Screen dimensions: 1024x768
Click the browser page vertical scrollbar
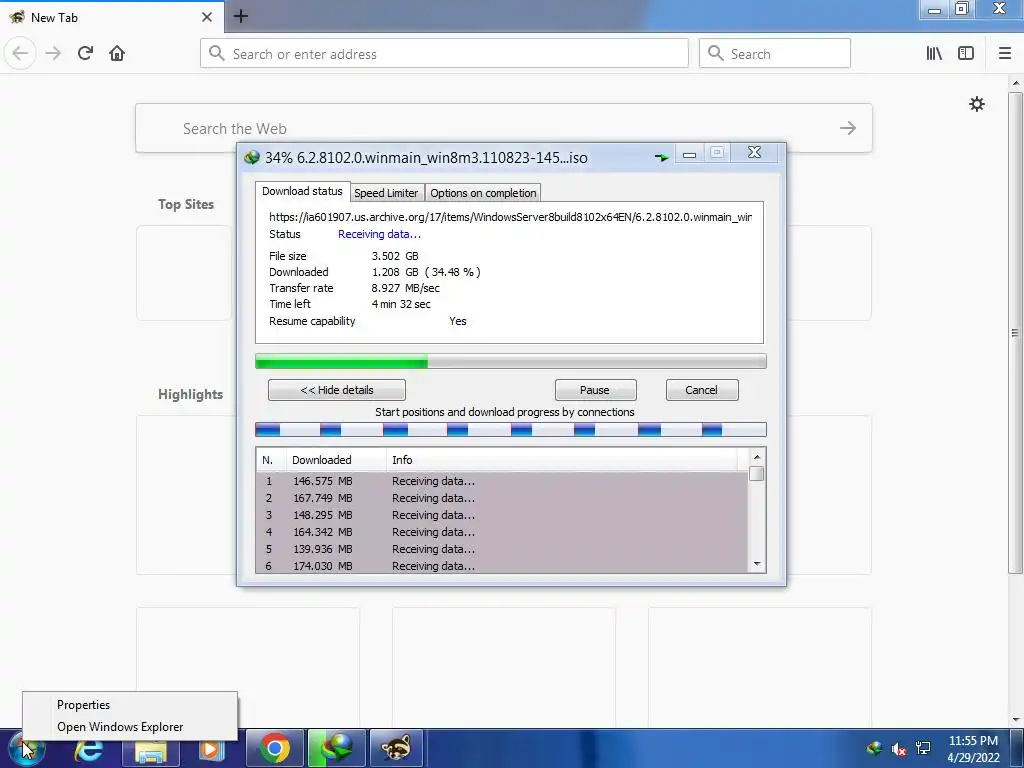point(1015,333)
